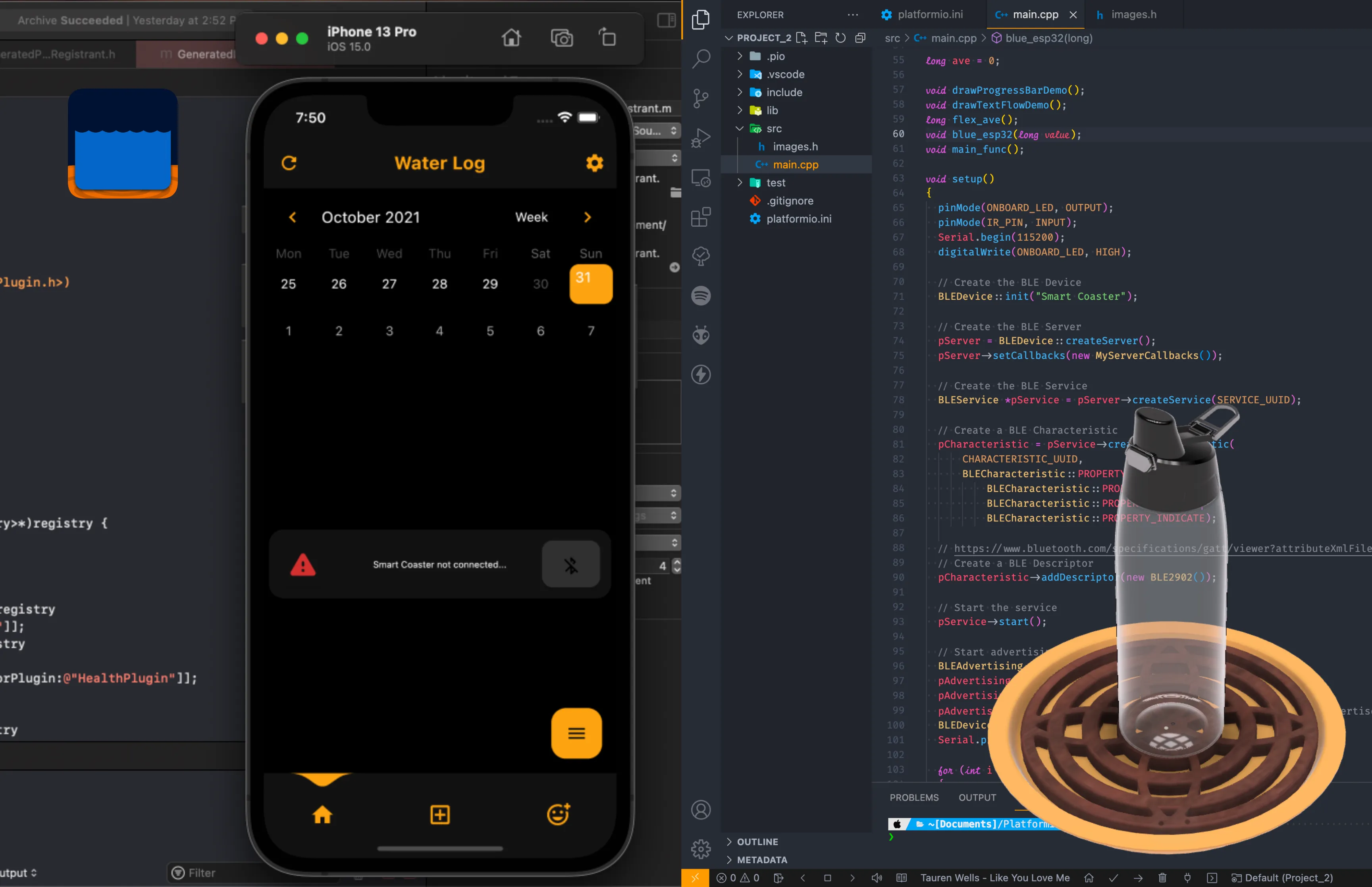
Task: Open the Spotify sidebar icon
Action: tap(701, 296)
